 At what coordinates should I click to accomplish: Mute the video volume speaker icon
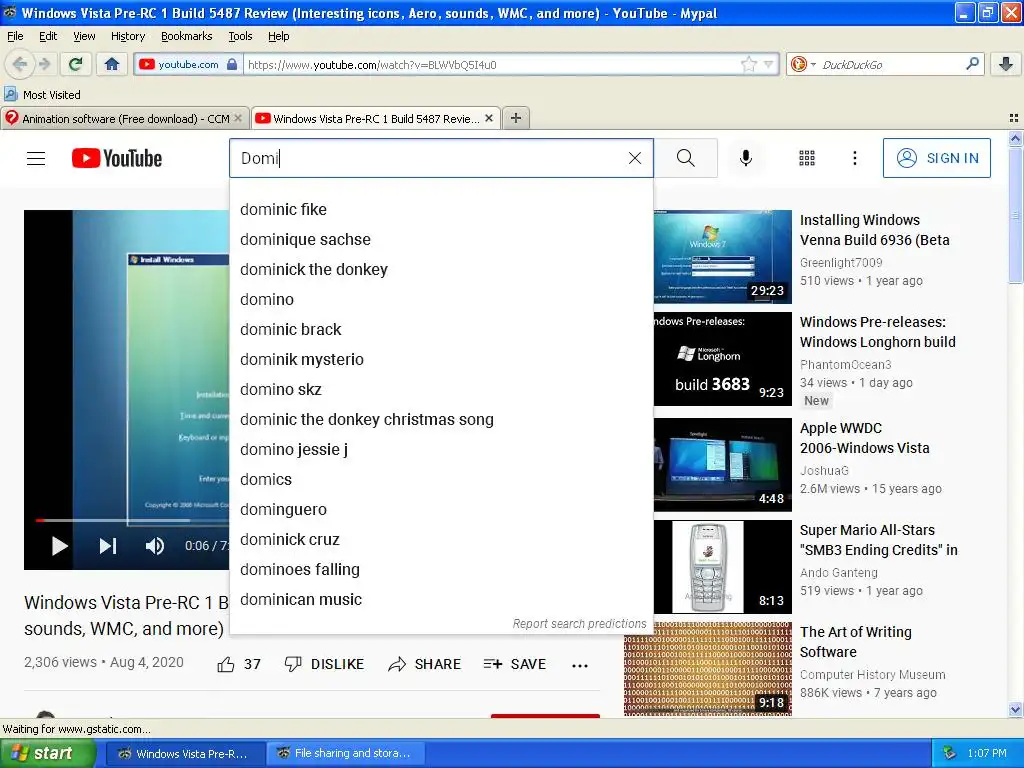click(x=155, y=546)
